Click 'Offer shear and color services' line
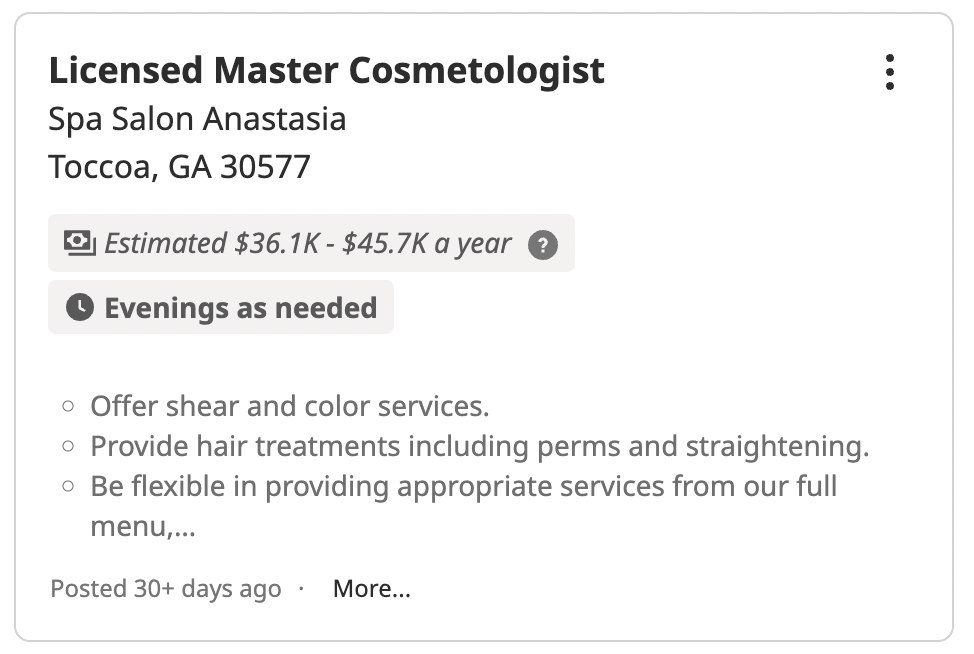The width and height of the screenshot is (974, 654). pos(289,407)
